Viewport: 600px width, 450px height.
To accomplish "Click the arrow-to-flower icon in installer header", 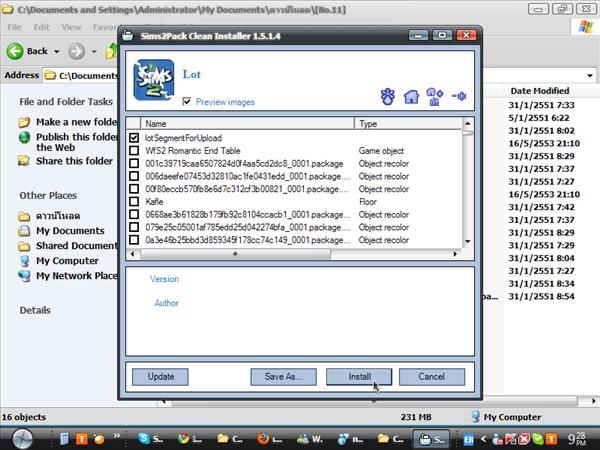I will [x=459, y=96].
